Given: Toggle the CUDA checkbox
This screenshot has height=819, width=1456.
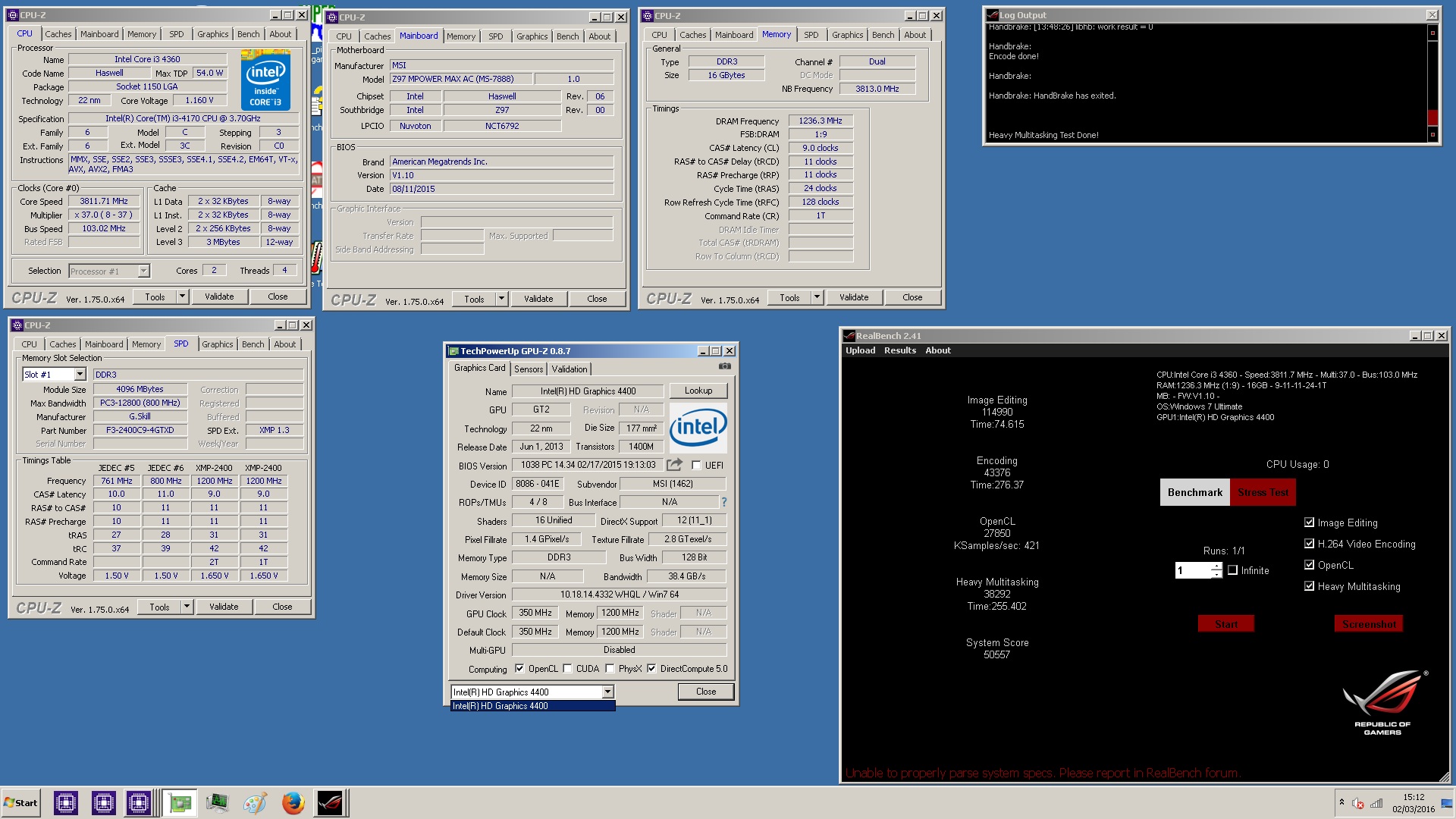Looking at the screenshot, I should click(x=567, y=668).
